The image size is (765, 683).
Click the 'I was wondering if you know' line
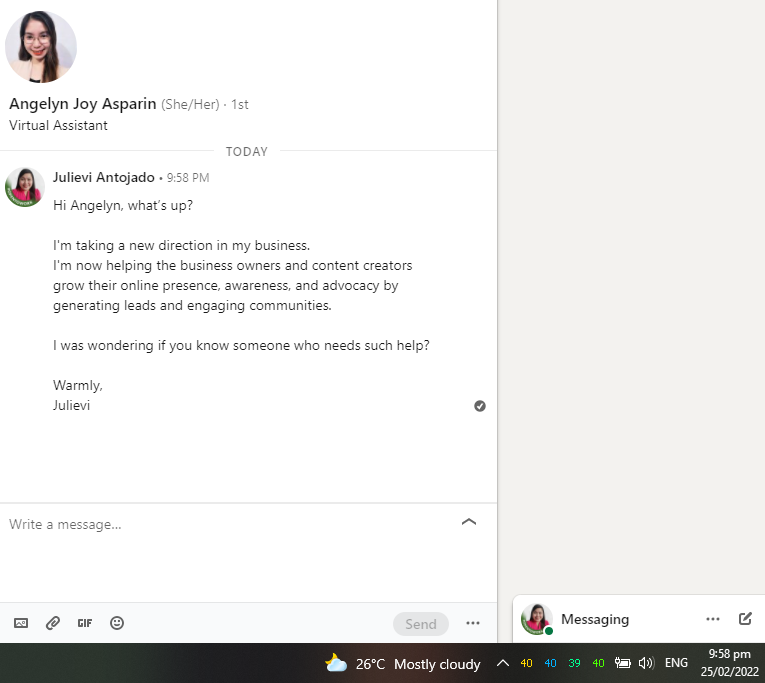[x=241, y=345]
